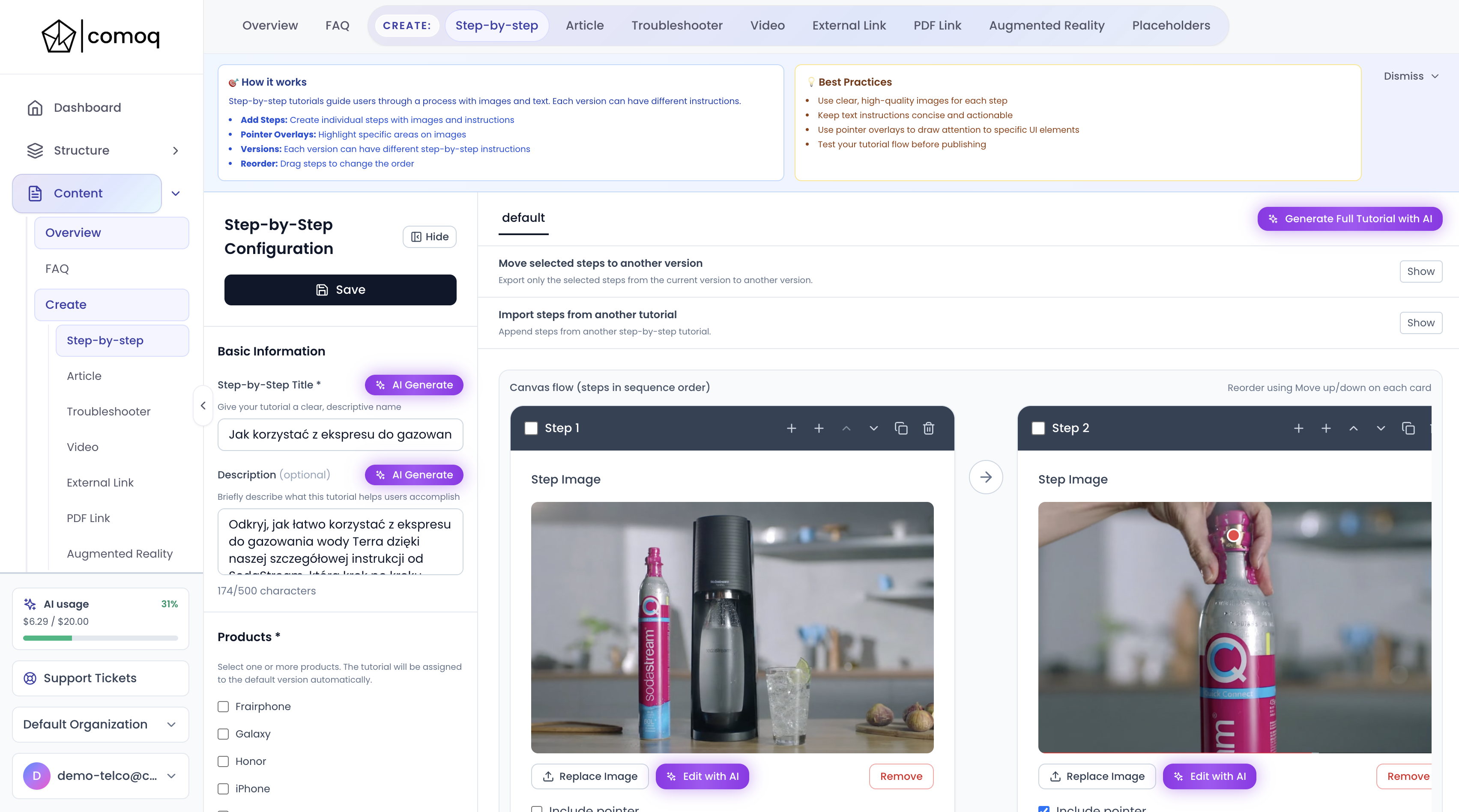Click the comoq logo

click(x=101, y=36)
